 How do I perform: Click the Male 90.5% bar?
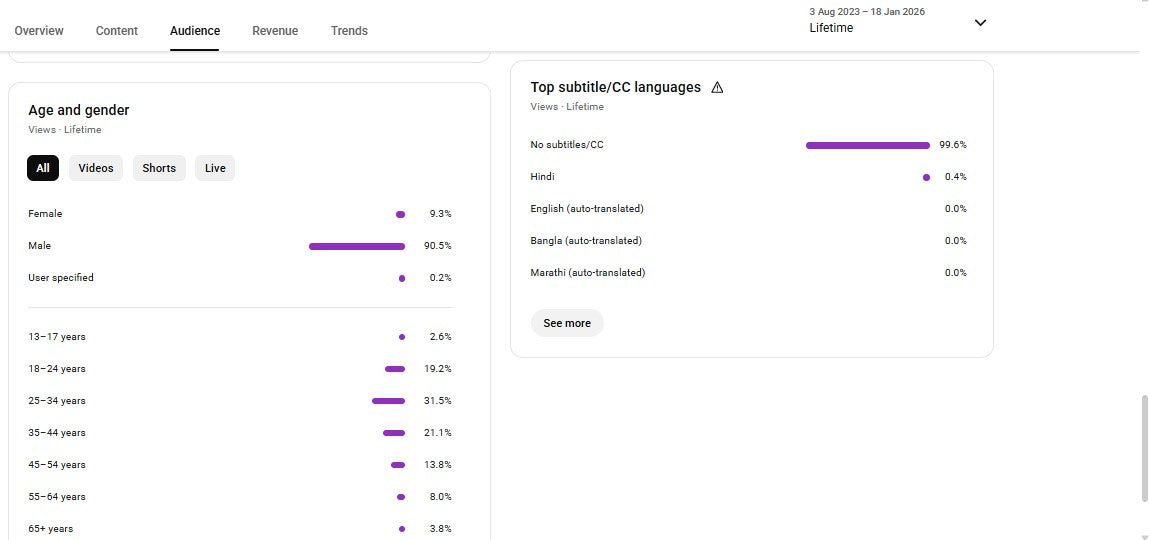click(x=357, y=246)
